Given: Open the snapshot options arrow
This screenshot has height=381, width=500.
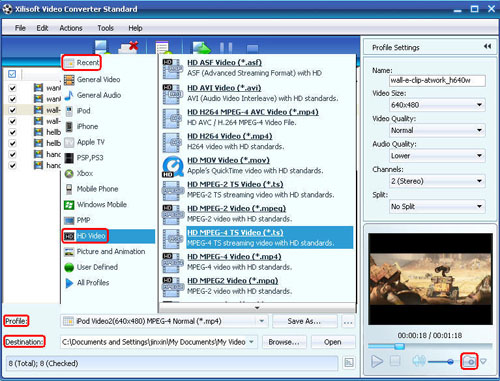Looking at the screenshot, I should pos(483,361).
